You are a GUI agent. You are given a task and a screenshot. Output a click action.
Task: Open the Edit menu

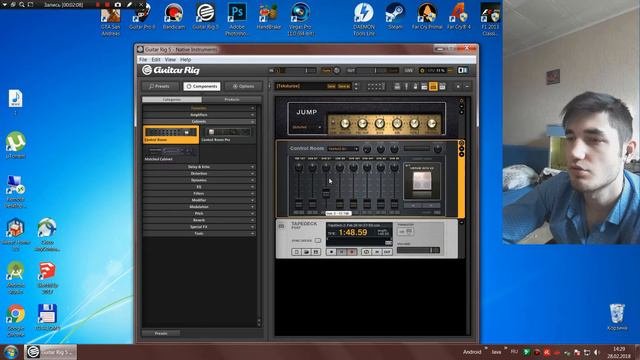[156, 60]
